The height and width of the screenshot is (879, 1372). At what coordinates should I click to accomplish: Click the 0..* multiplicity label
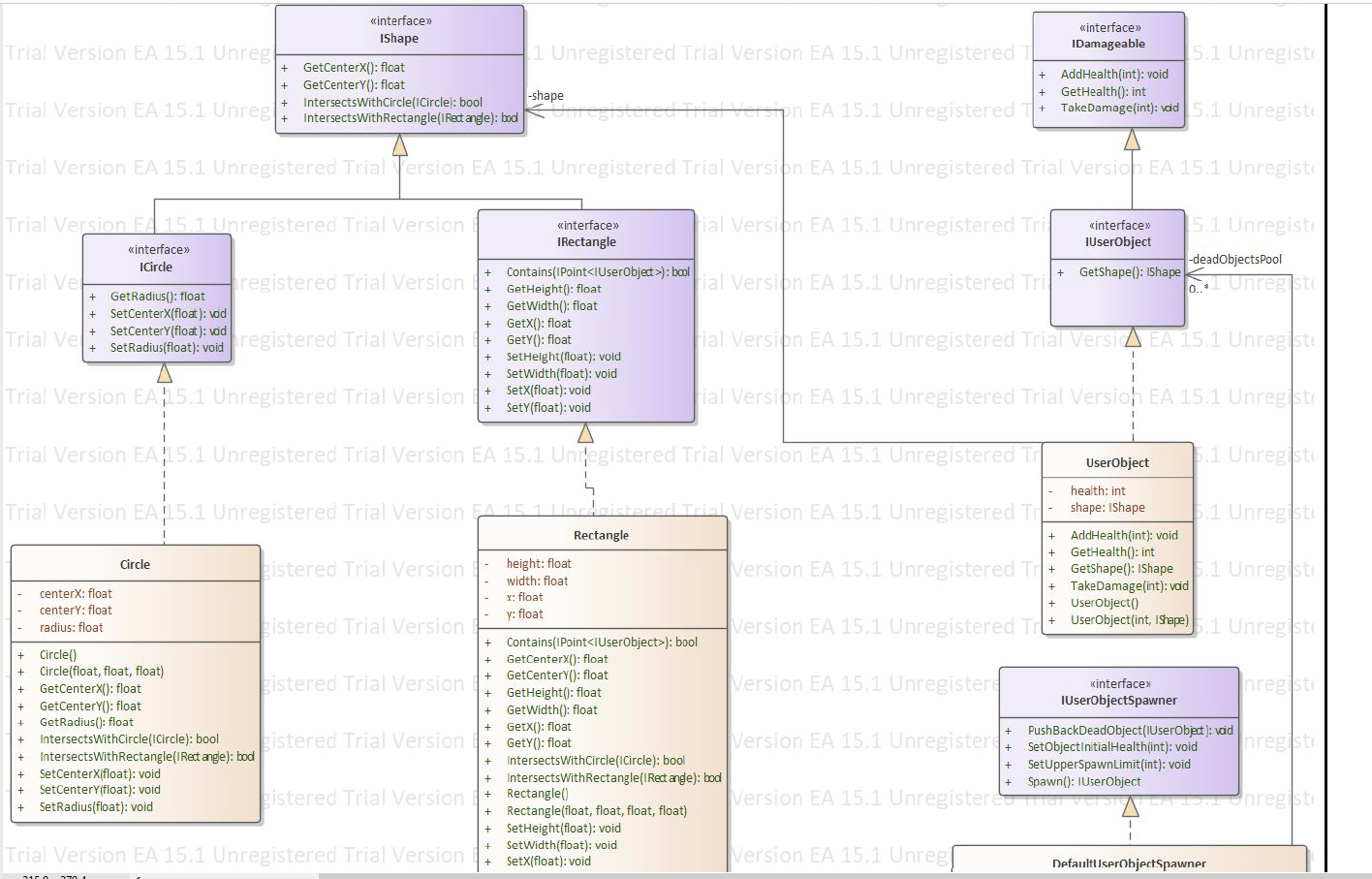[1199, 289]
